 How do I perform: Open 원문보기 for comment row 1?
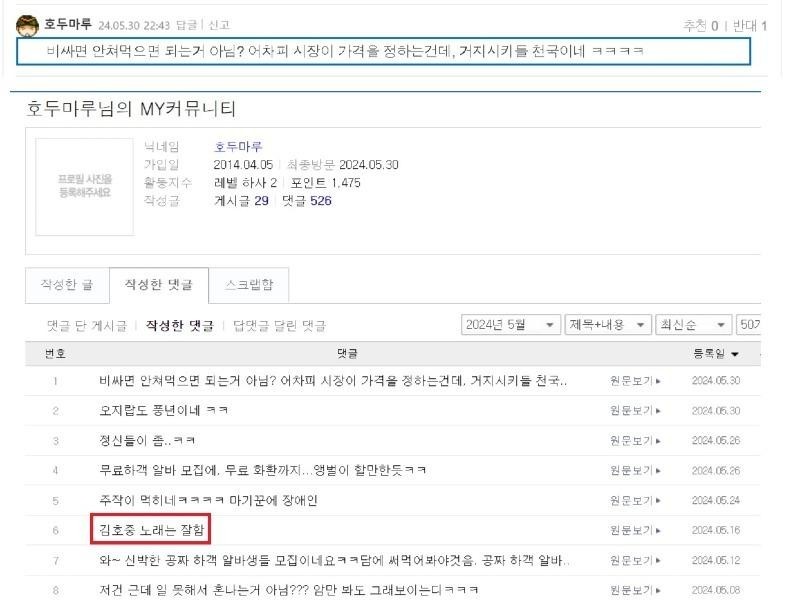(635, 381)
